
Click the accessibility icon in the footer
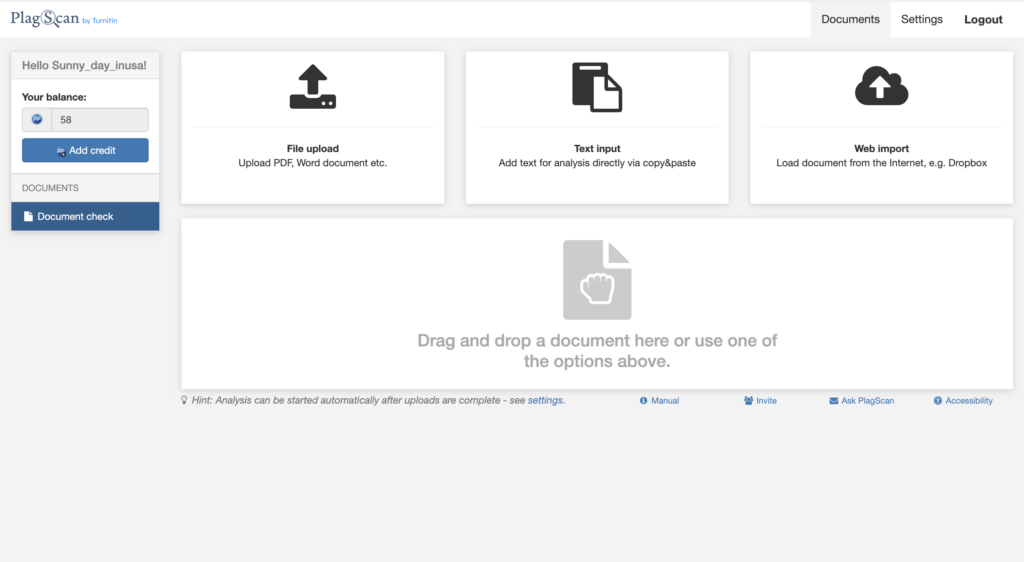938,401
